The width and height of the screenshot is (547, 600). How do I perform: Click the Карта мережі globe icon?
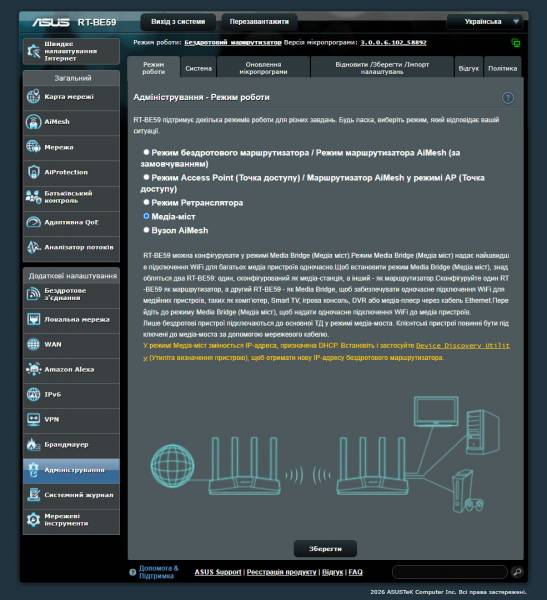33,96
